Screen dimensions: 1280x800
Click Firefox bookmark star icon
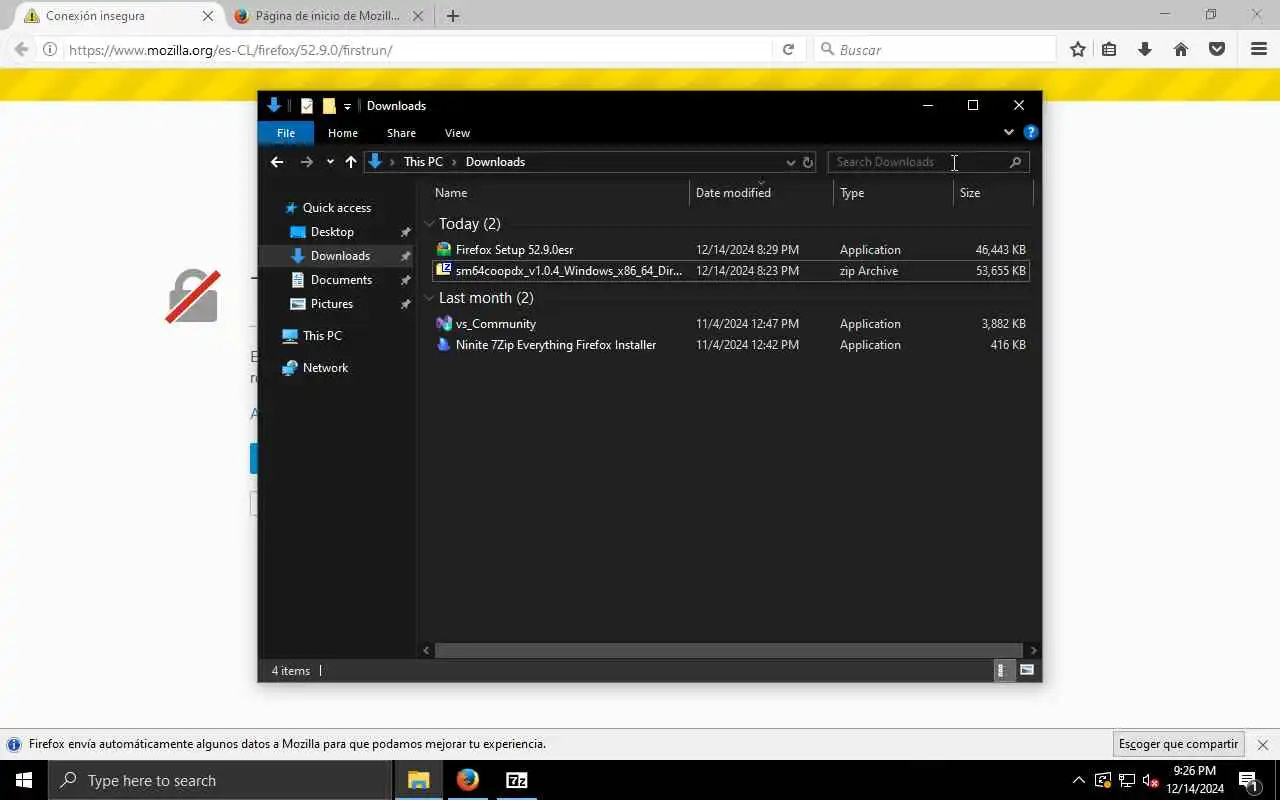(1077, 49)
